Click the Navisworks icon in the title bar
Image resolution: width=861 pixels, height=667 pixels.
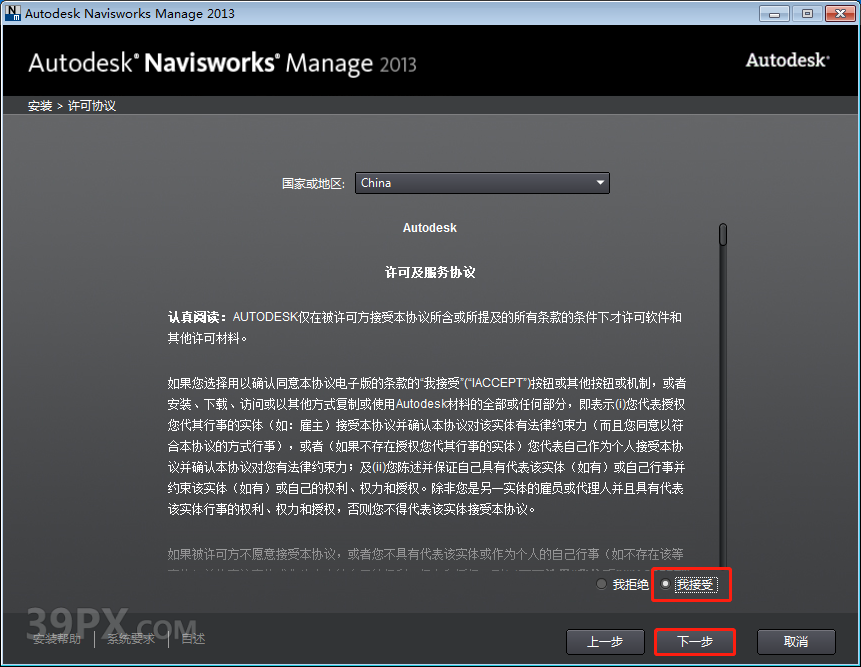tap(13, 13)
